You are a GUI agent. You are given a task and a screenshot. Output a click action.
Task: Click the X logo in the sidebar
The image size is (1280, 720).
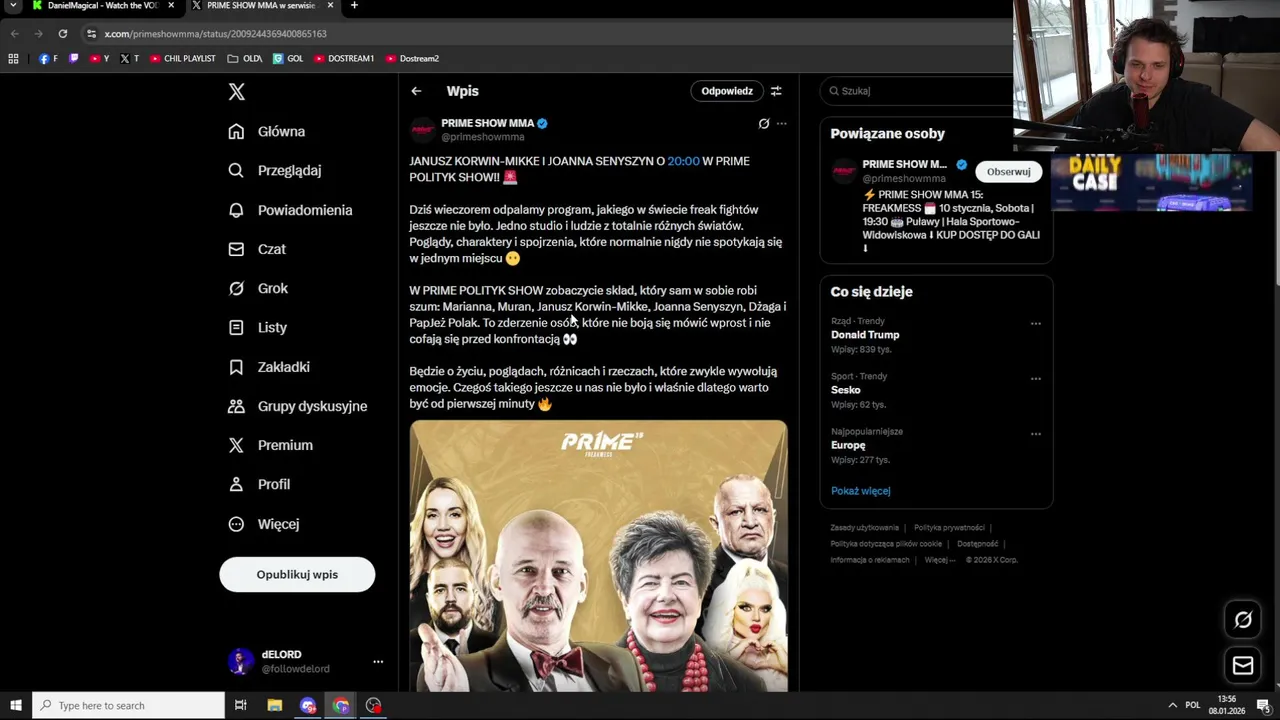pyautogui.click(x=236, y=92)
